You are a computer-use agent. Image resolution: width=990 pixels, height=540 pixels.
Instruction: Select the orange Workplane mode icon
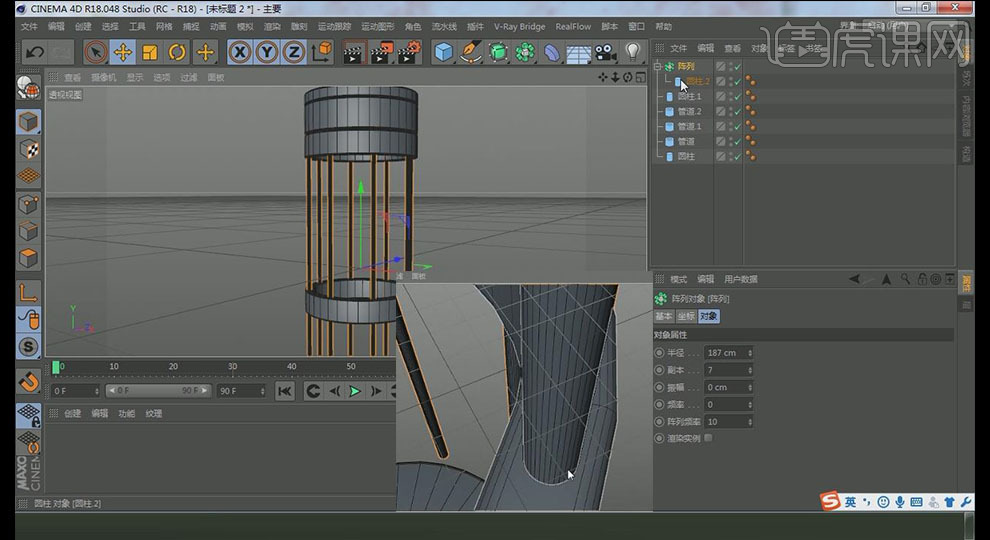(x=28, y=176)
